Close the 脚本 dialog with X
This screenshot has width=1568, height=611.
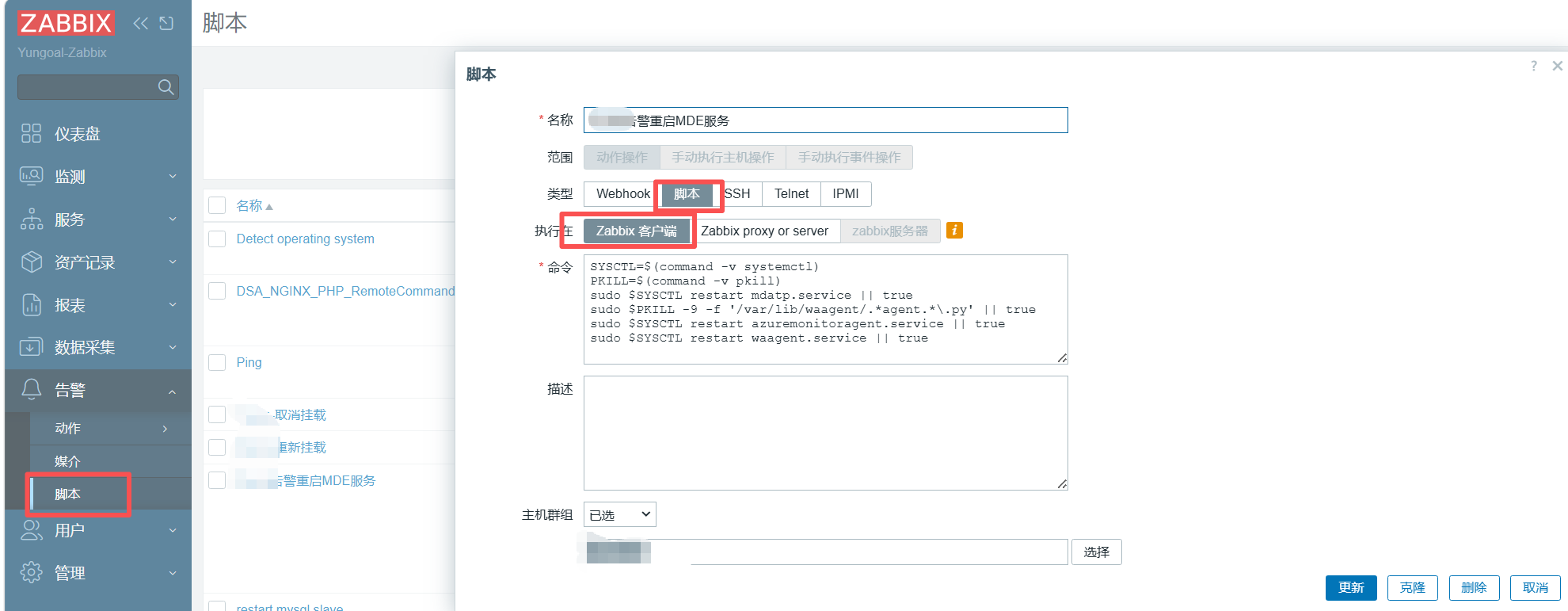pos(1558,66)
